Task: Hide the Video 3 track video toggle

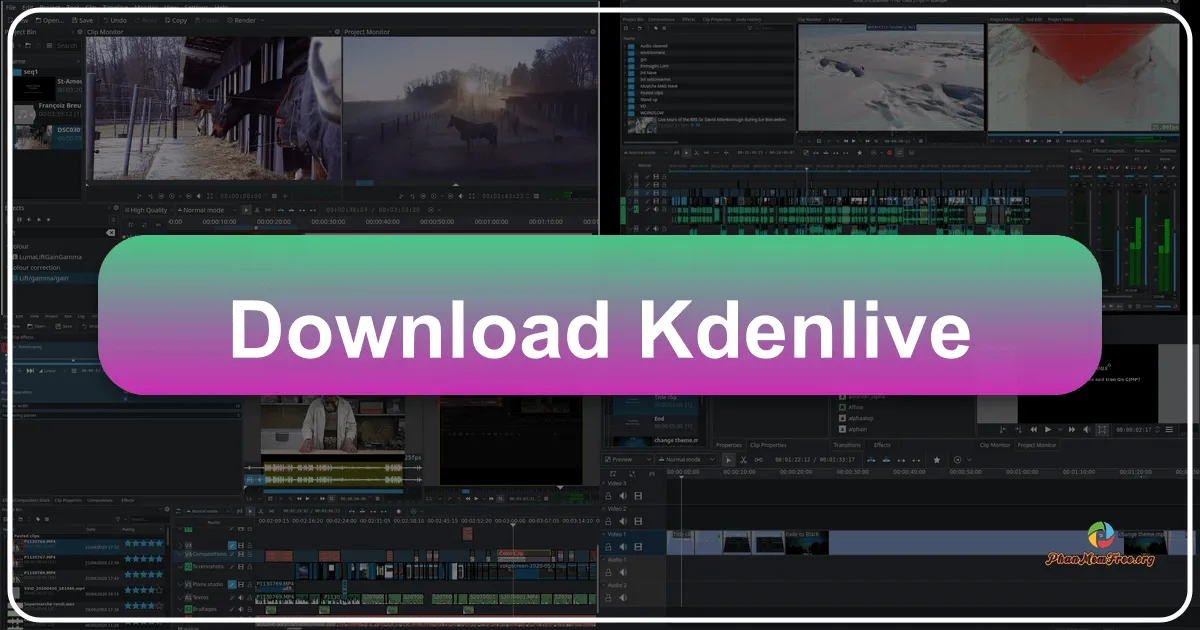Action: [x=638, y=496]
